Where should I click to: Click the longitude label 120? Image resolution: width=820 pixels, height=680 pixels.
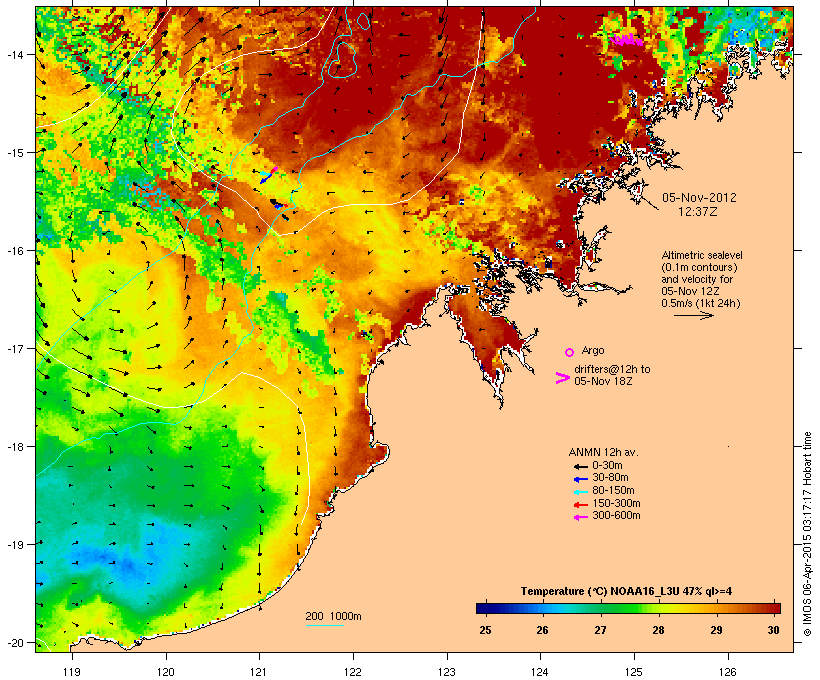166,672
